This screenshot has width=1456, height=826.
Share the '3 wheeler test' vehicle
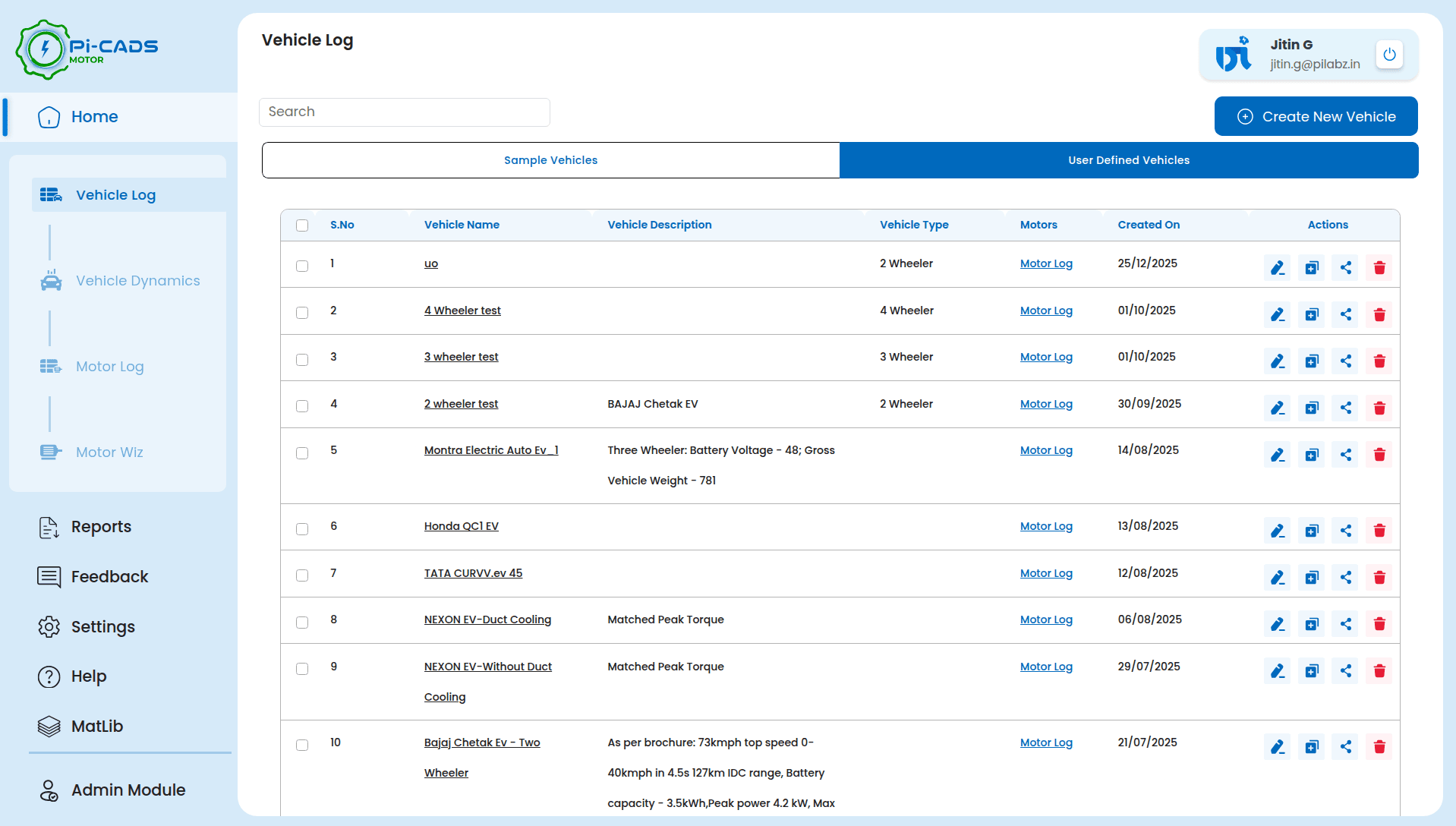point(1345,361)
